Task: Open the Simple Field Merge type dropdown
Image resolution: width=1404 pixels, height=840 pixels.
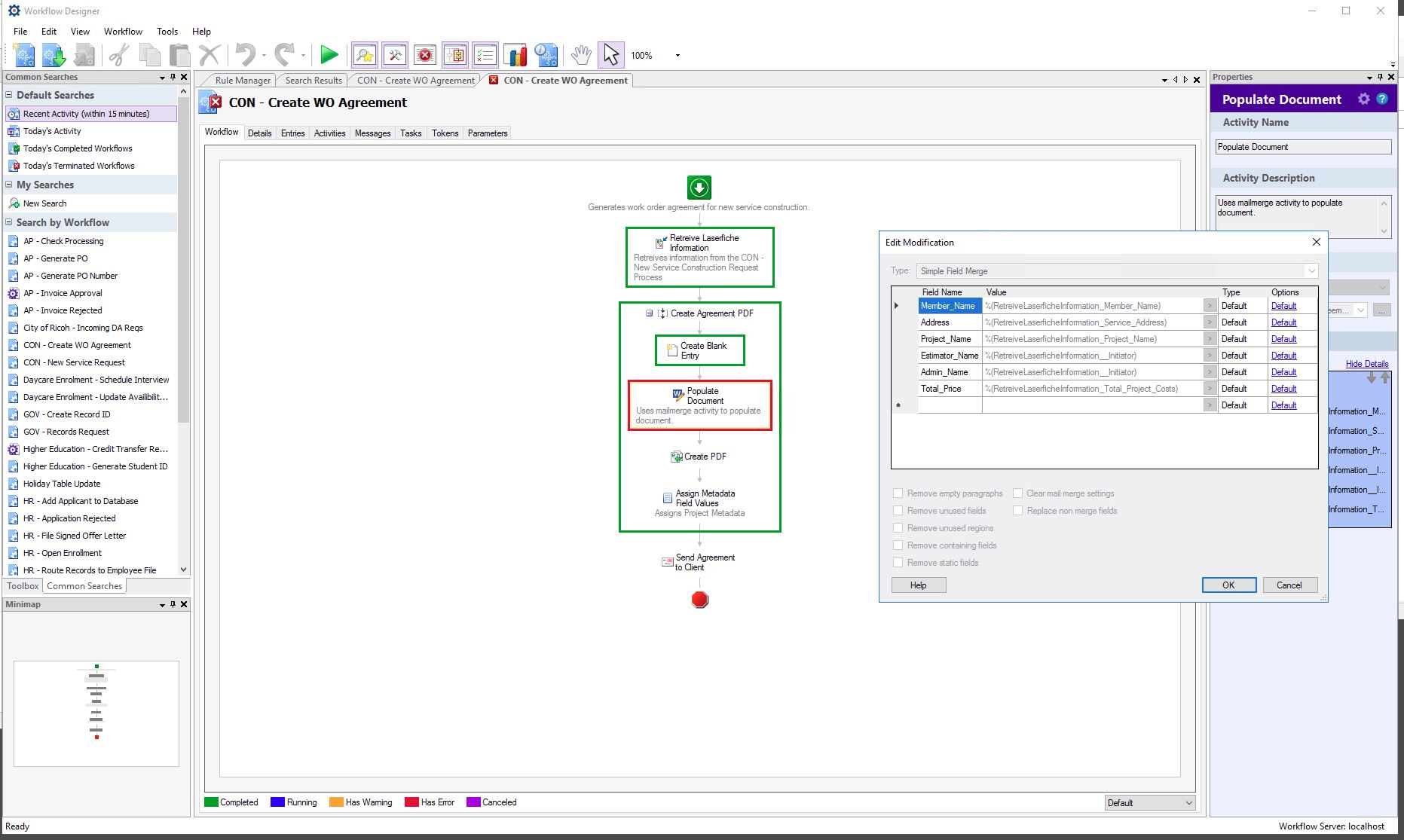Action: (1311, 271)
